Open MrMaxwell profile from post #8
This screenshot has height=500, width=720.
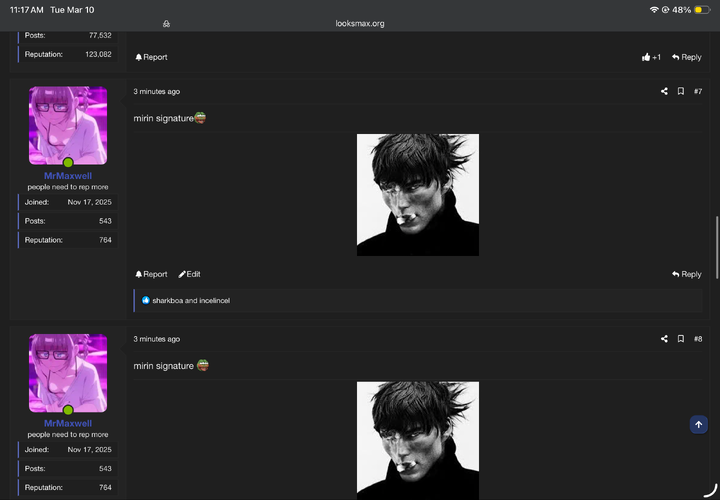pos(68,424)
